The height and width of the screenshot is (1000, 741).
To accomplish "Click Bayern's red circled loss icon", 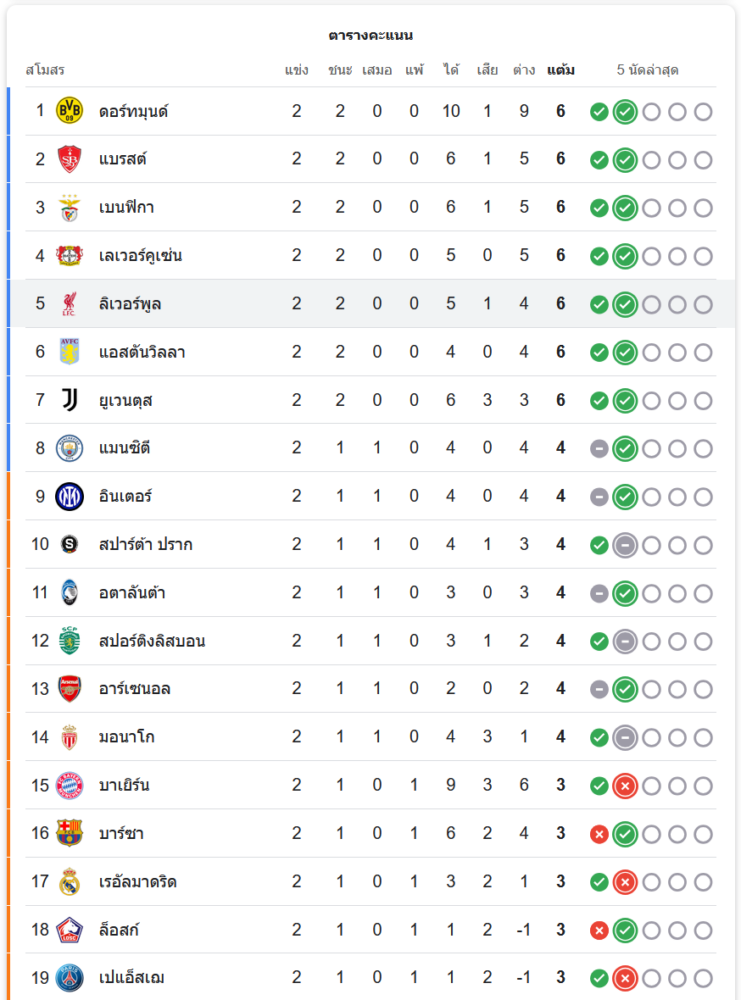I will point(625,785).
